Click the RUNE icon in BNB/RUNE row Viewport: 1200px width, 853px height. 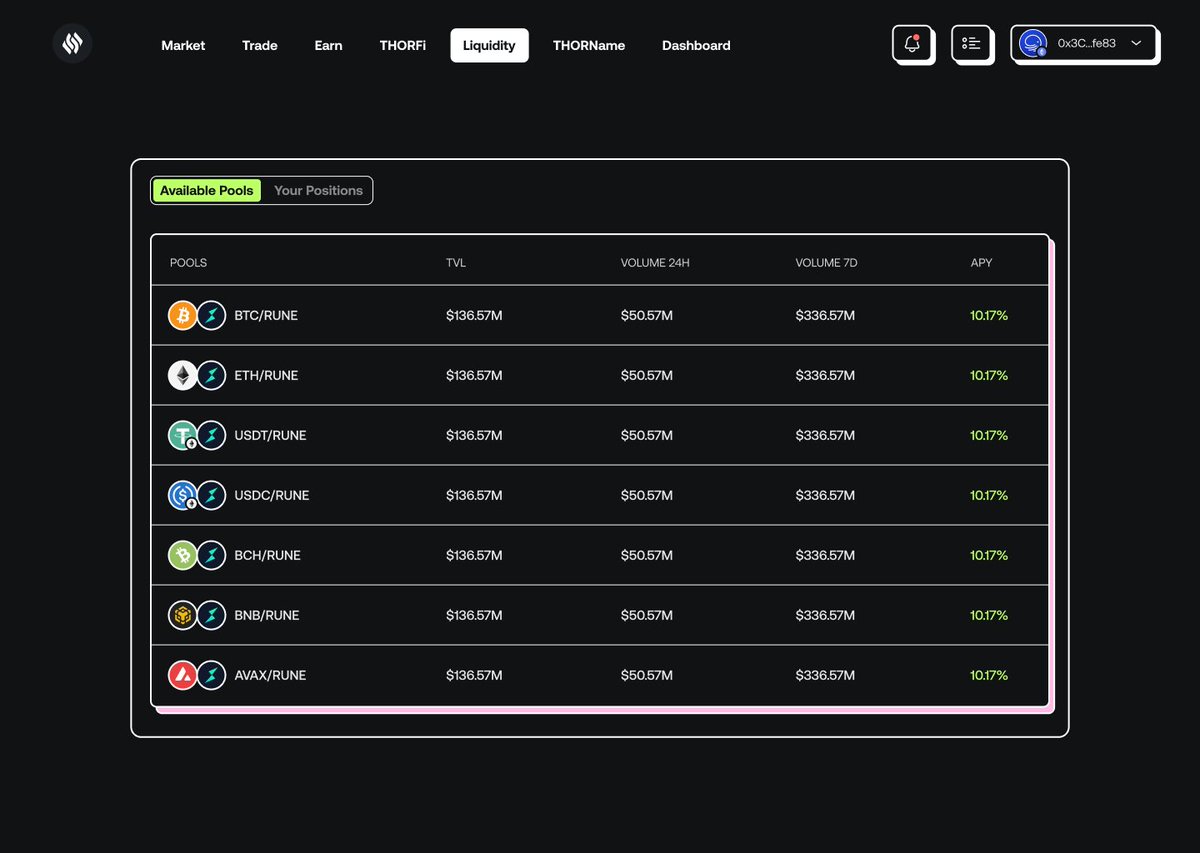coord(211,615)
